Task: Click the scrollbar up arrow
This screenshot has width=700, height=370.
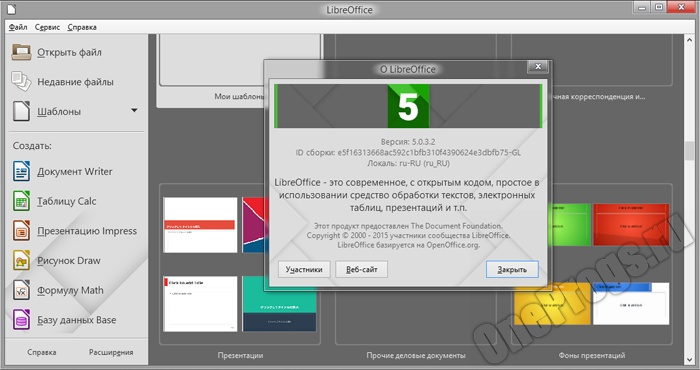Action: click(690, 40)
